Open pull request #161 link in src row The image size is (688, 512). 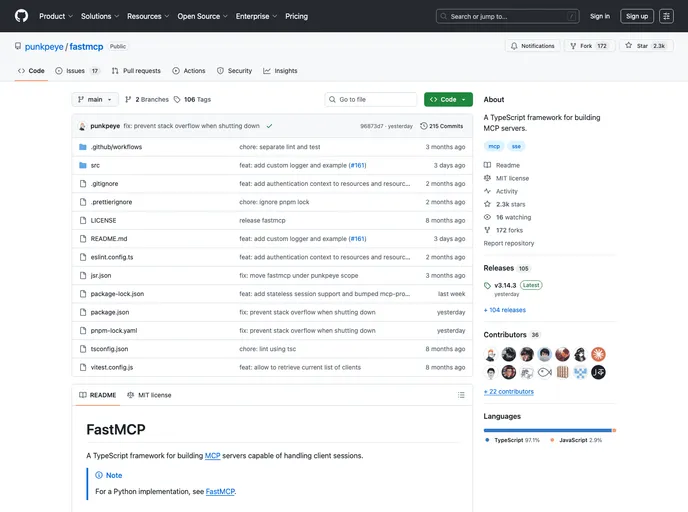pos(357,165)
